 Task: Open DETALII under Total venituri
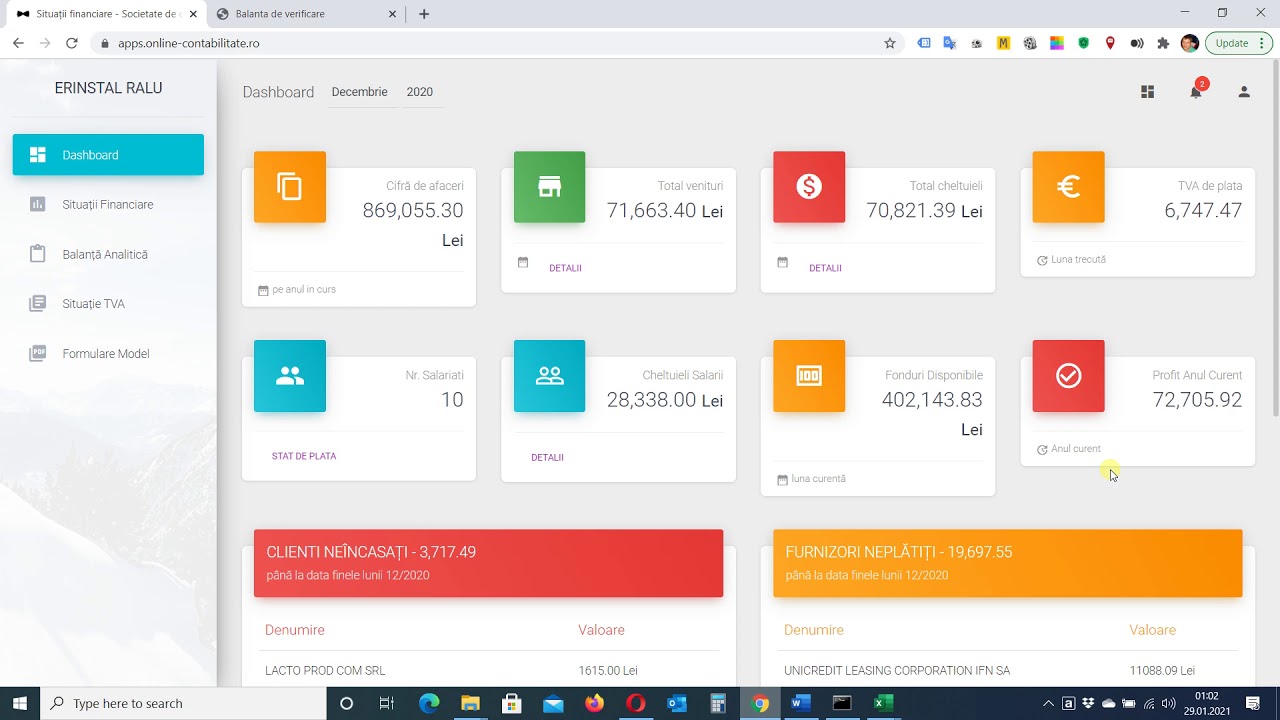[565, 268]
